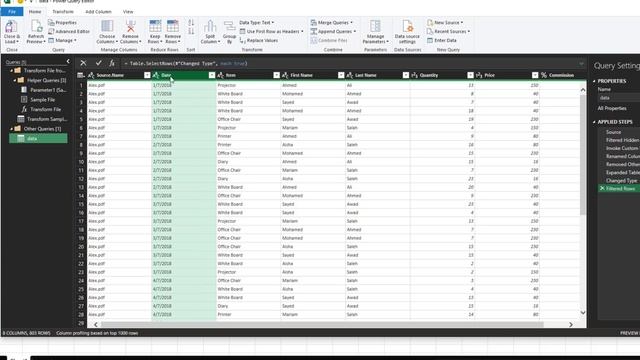Image resolution: width=640 pixels, height=360 pixels.
Task: Open the Date column filter dropdown
Action: pyautogui.click(x=212, y=75)
